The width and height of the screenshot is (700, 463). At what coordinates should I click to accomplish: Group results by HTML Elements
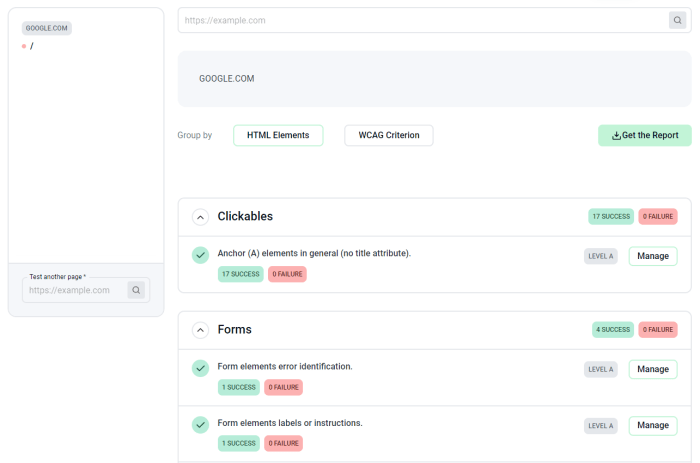coord(278,135)
